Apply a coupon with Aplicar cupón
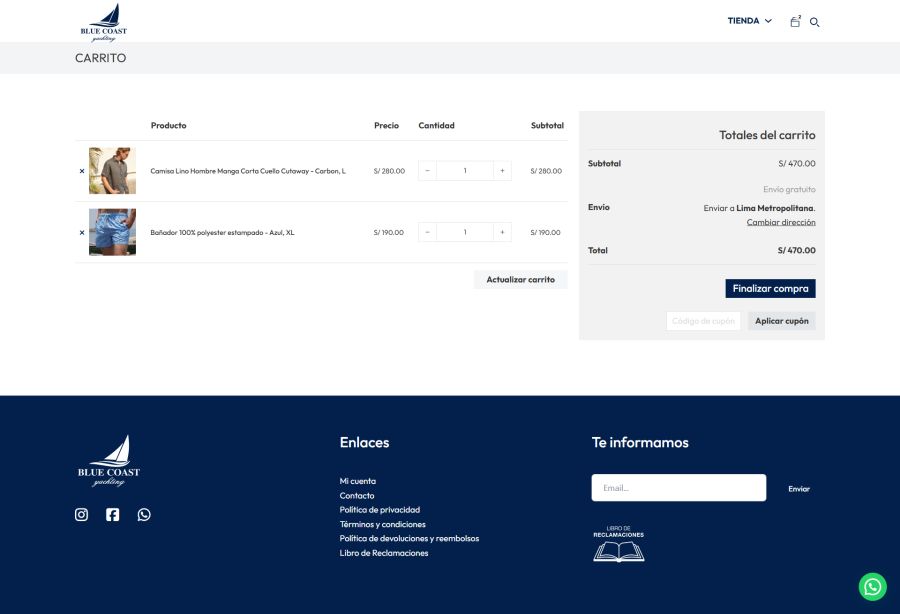The width and height of the screenshot is (900, 614). 782,320
